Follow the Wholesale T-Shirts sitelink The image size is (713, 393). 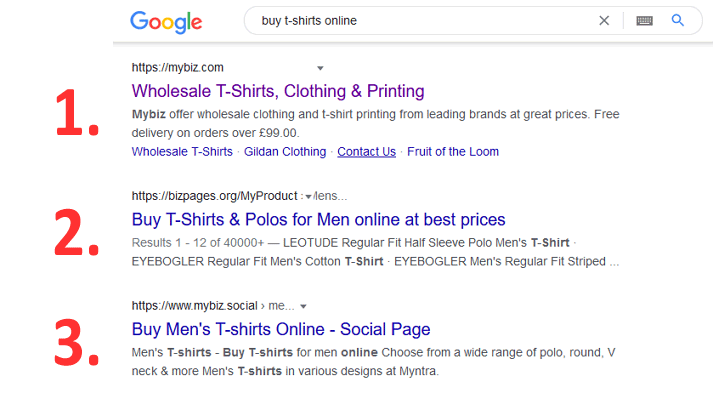pyautogui.click(x=182, y=151)
